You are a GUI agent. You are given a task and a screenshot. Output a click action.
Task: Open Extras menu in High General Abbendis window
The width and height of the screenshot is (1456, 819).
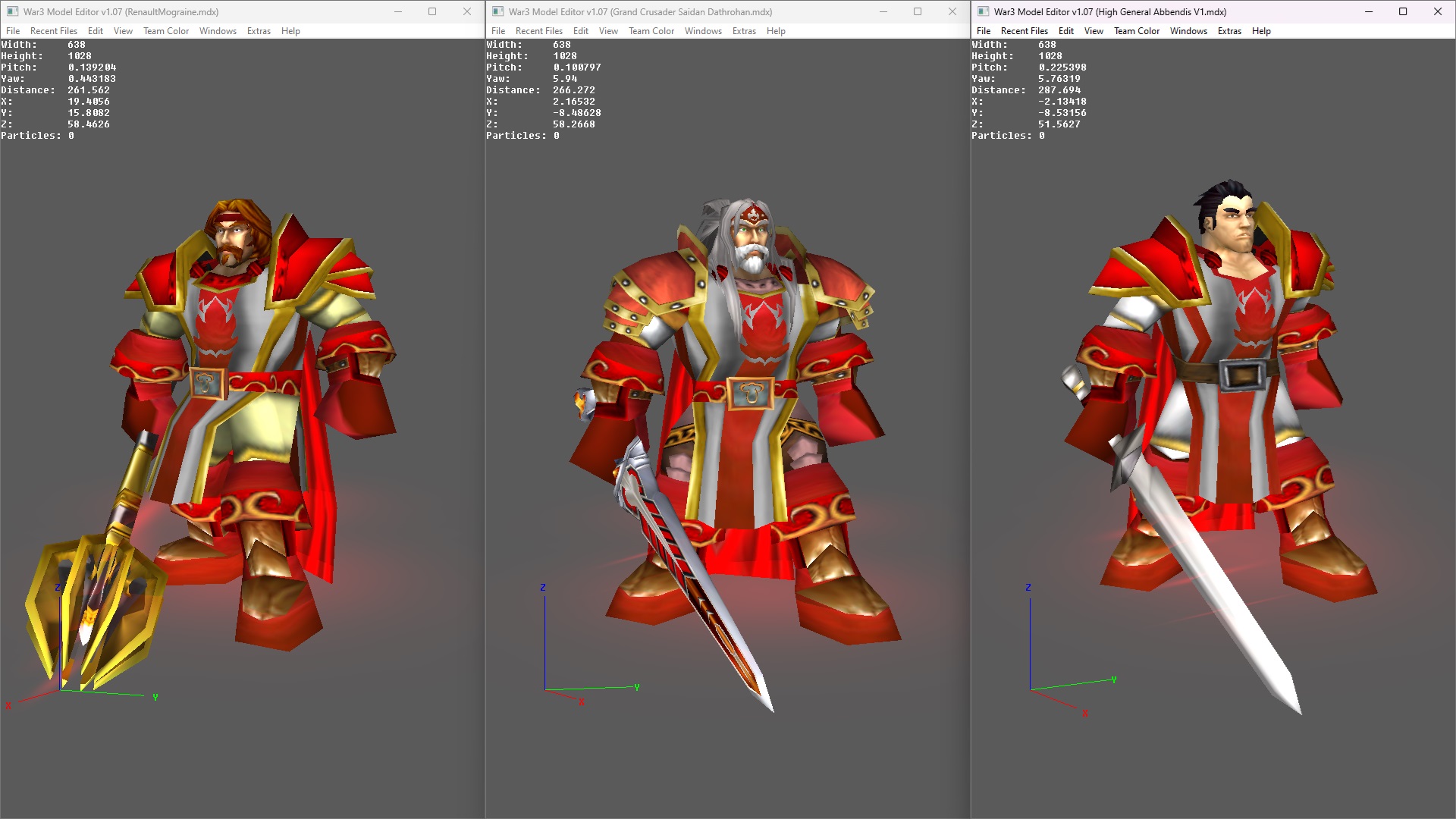point(1229,31)
